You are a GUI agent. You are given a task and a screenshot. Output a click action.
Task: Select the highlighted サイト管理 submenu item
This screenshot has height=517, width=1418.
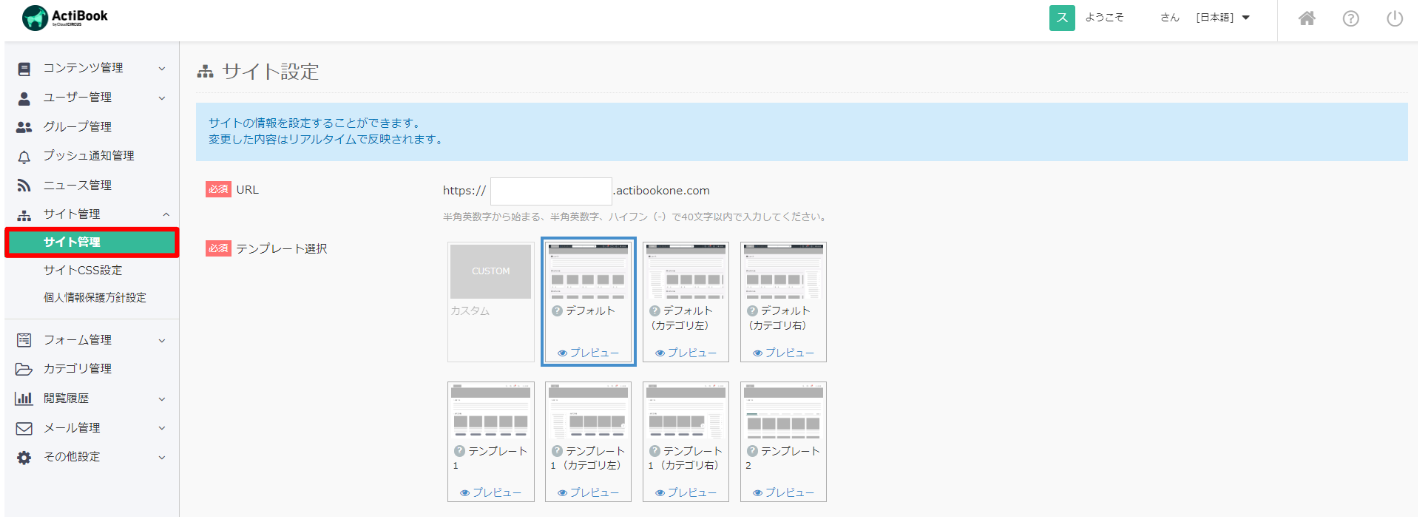[92, 242]
